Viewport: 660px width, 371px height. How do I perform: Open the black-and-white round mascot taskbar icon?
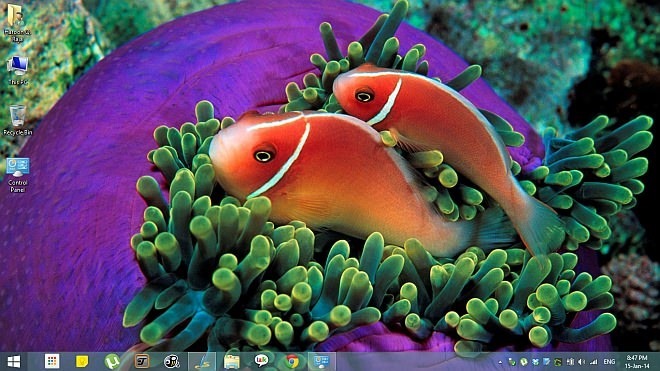tap(172, 361)
